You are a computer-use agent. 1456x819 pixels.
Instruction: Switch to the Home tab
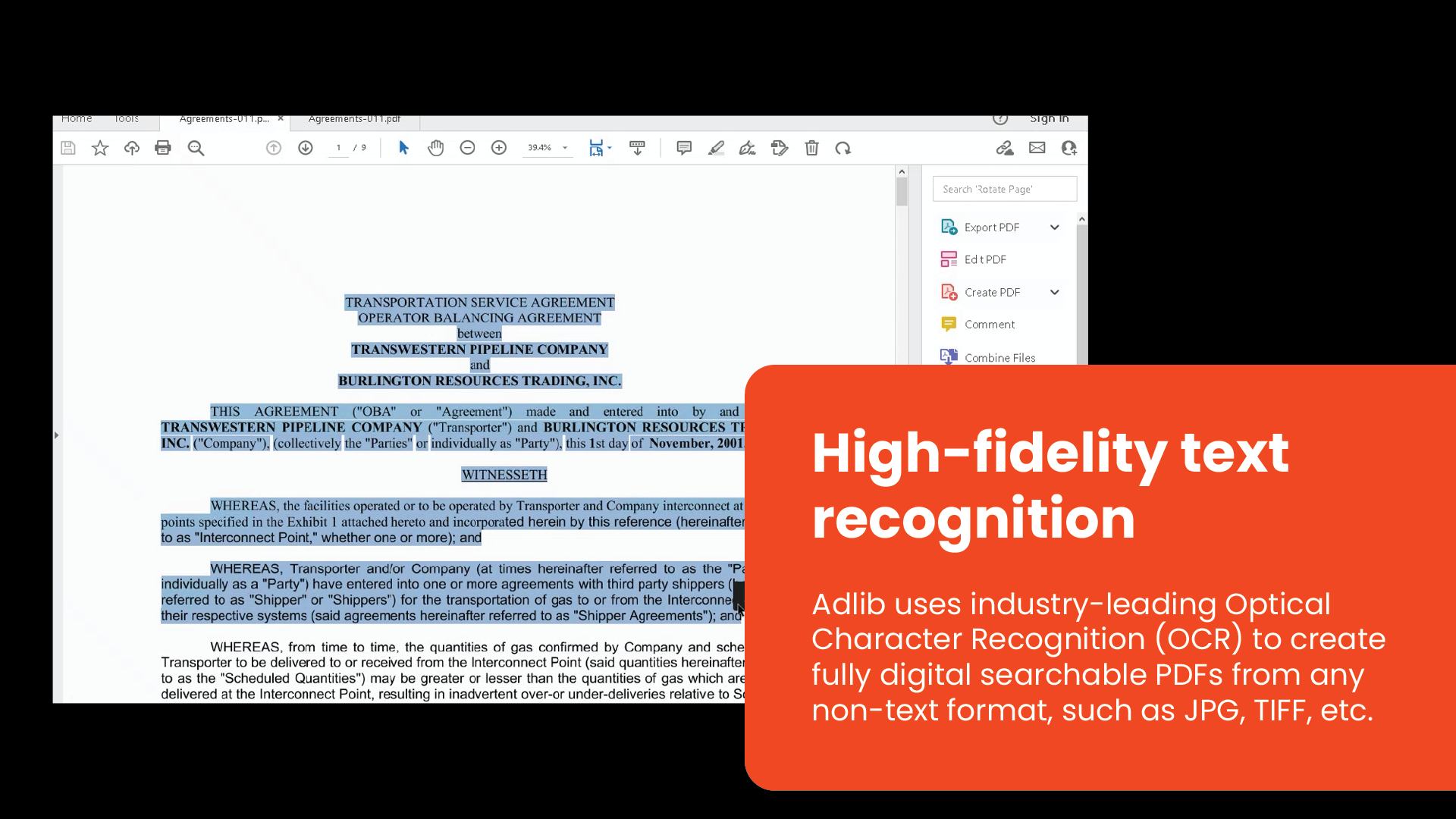click(x=77, y=119)
